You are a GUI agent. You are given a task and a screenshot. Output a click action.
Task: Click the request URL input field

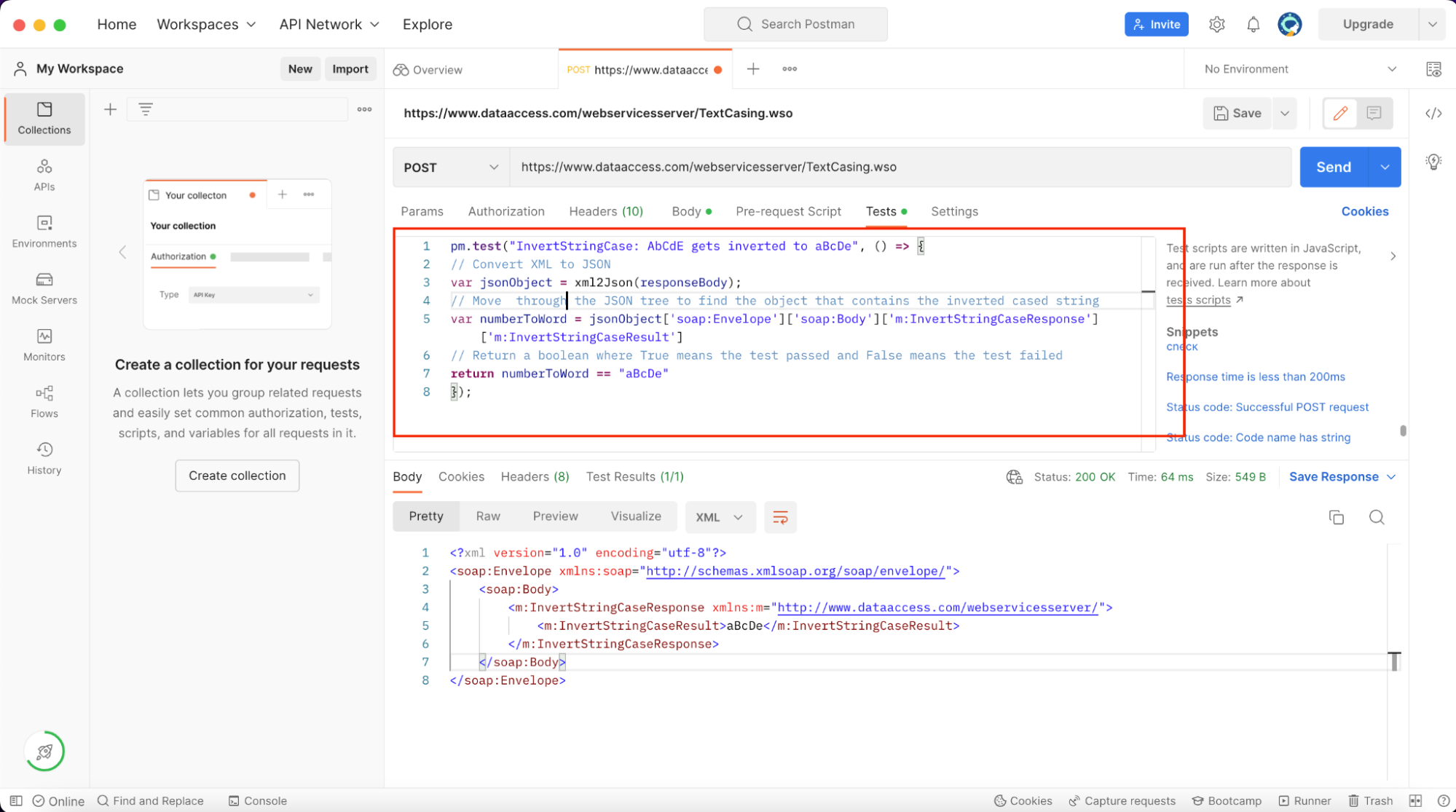tap(900, 167)
